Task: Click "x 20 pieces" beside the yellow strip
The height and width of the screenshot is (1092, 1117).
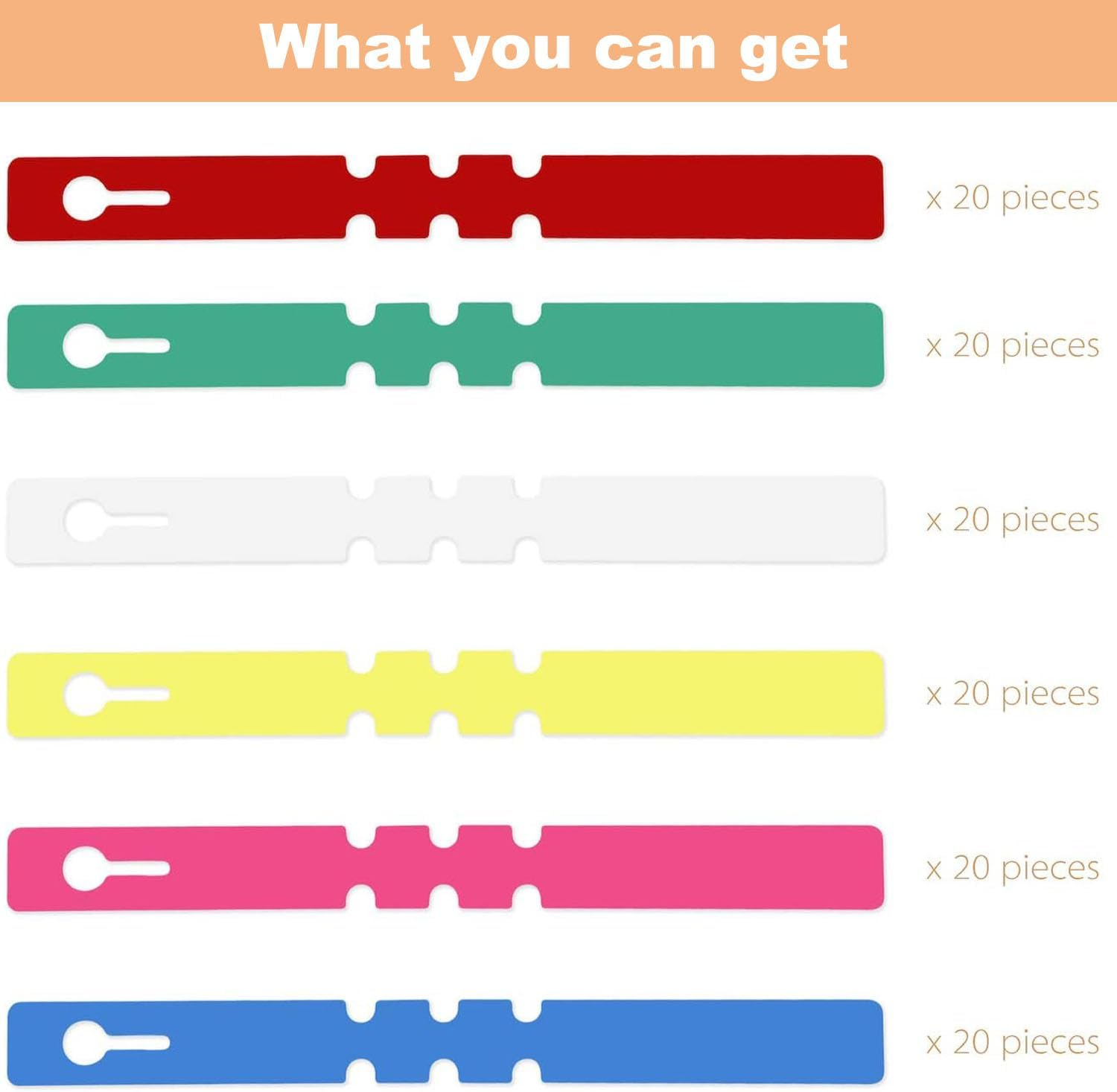Action: [x=1013, y=694]
